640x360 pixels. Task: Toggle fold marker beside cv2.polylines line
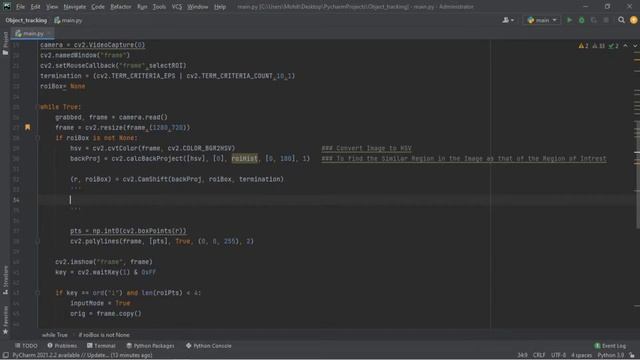[x=37, y=241]
